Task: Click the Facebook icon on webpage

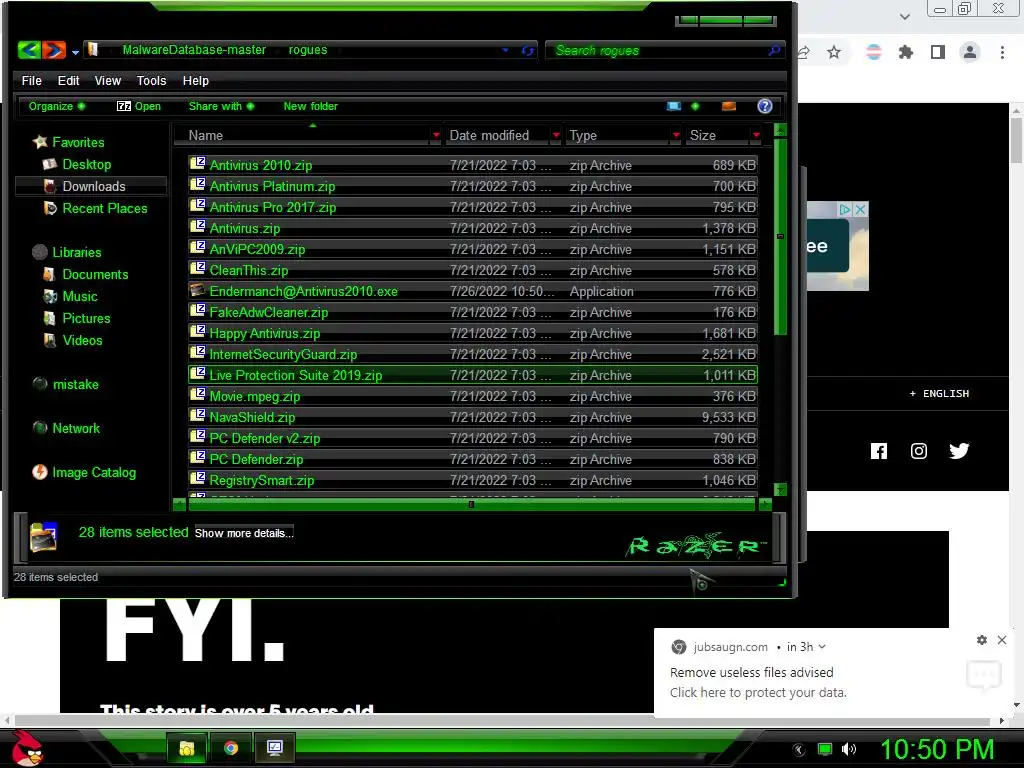Action: tap(879, 451)
